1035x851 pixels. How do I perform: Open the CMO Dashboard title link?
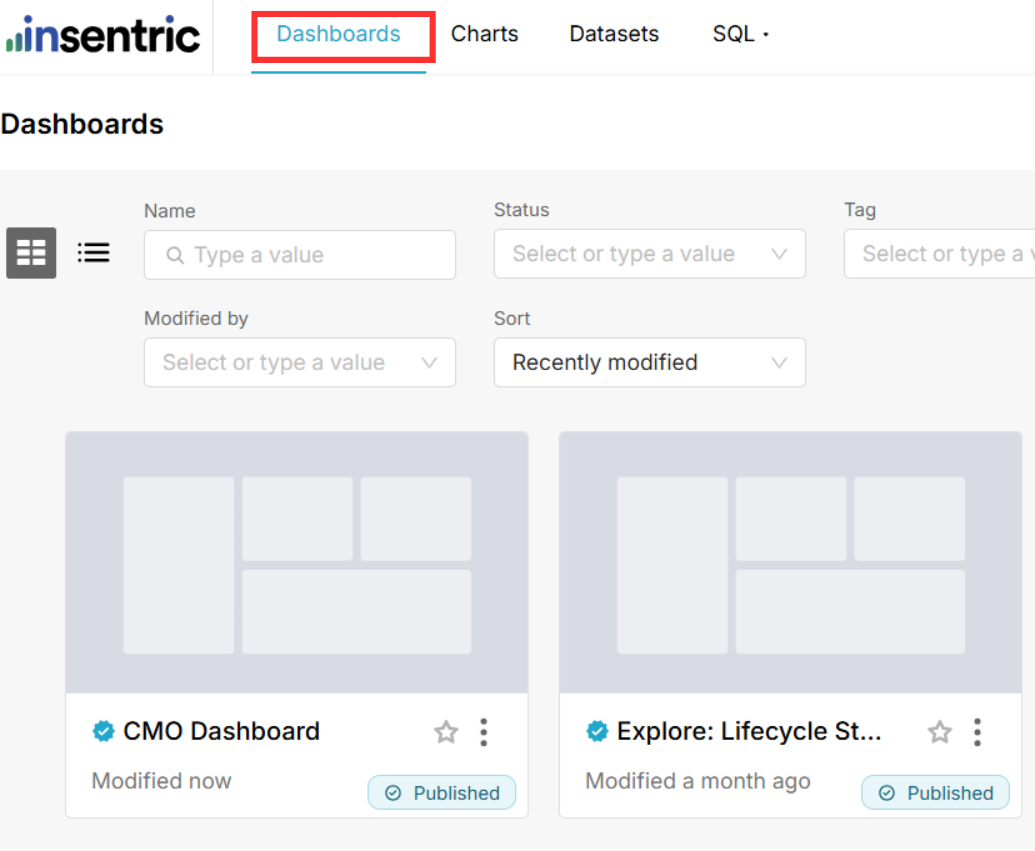tap(221, 732)
